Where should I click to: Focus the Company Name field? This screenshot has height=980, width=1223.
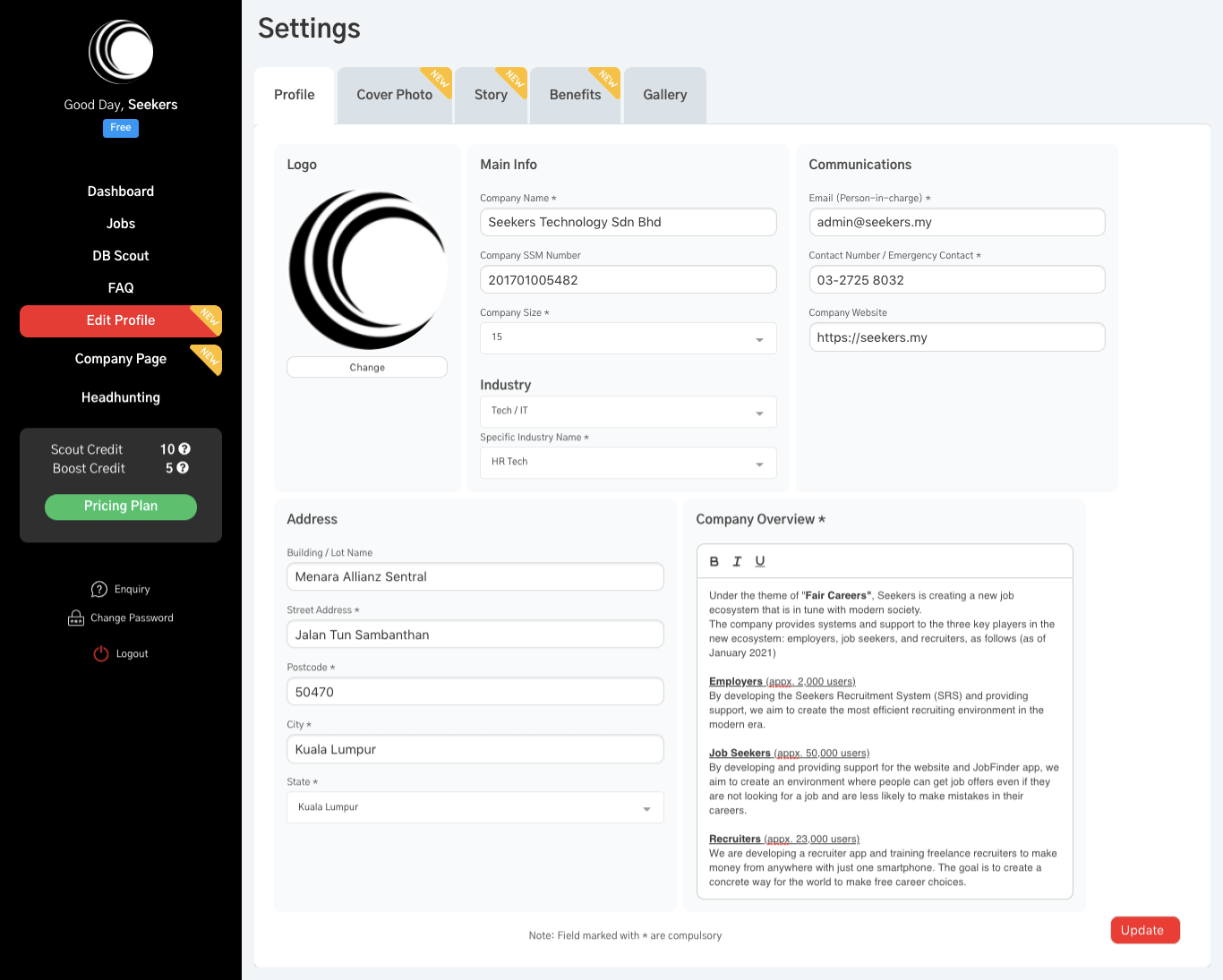(x=628, y=222)
